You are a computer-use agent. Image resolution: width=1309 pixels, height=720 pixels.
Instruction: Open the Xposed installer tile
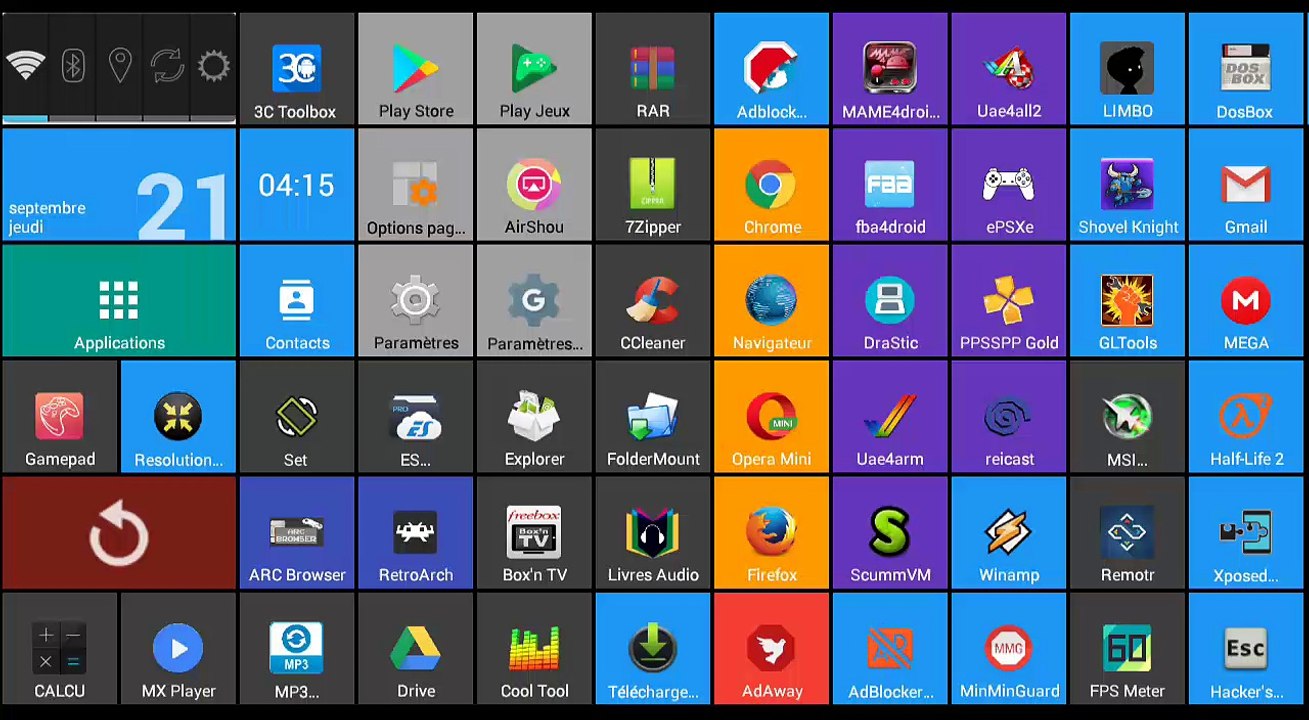coord(1246,533)
